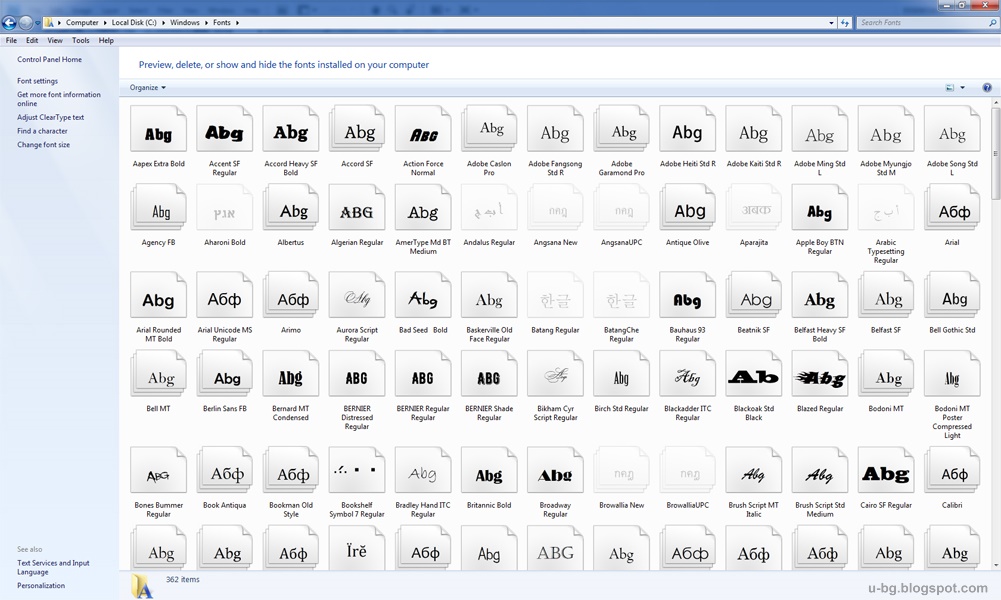
Task: Select the Bones Bummer Regular font icon
Action: 158,470
